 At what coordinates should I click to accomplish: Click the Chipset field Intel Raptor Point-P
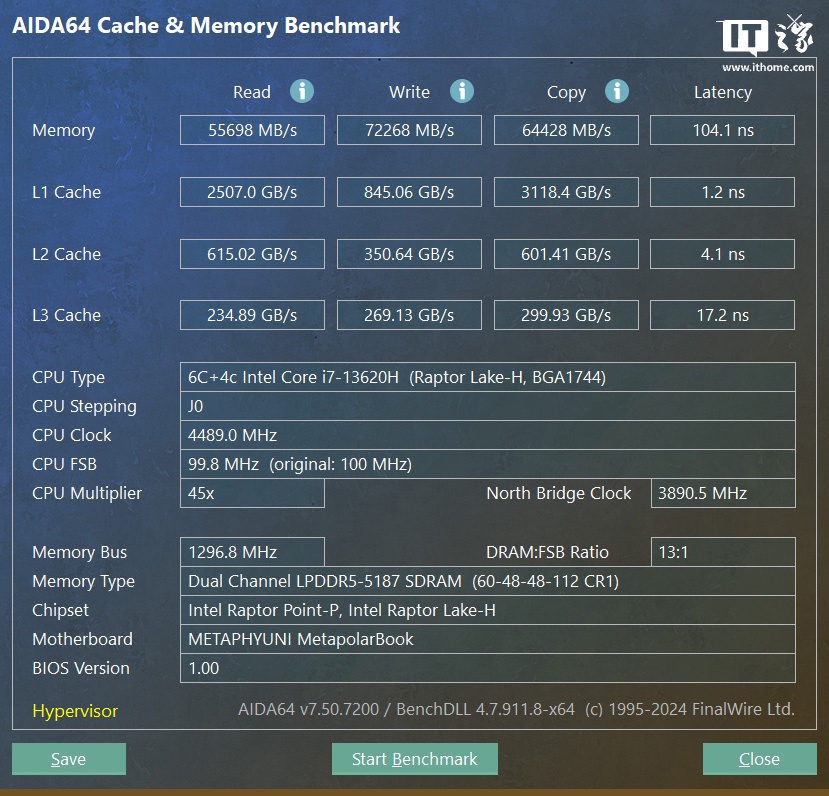click(487, 610)
